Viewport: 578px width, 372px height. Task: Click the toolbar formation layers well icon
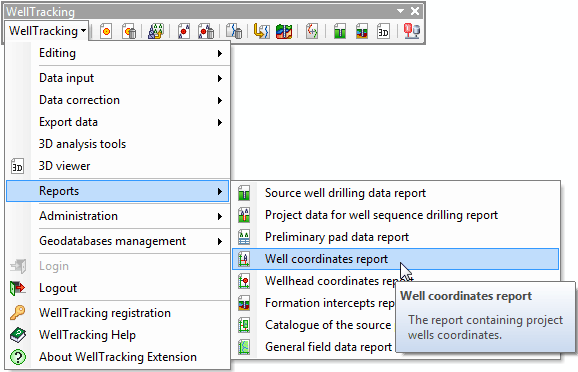click(362, 31)
